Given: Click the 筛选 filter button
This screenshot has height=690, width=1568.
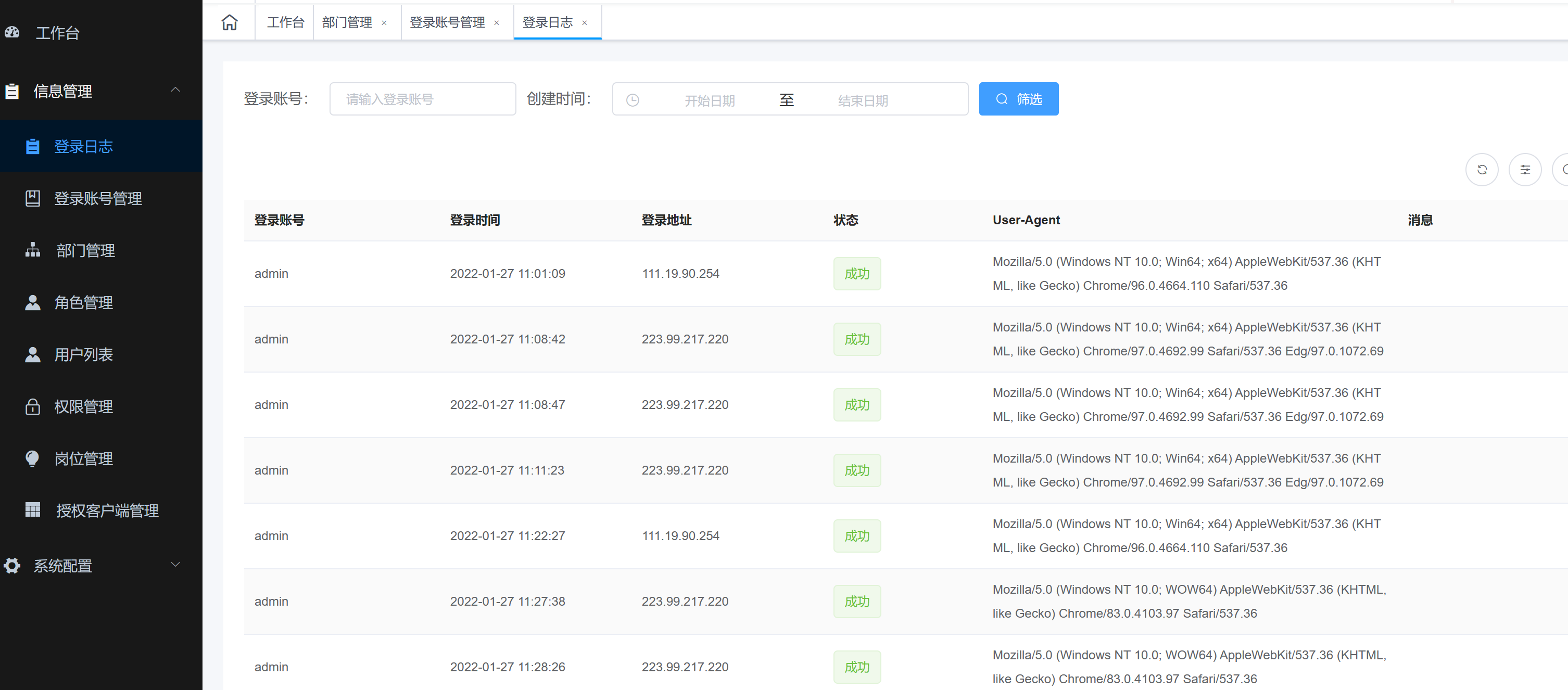Looking at the screenshot, I should coord(1018,98).
